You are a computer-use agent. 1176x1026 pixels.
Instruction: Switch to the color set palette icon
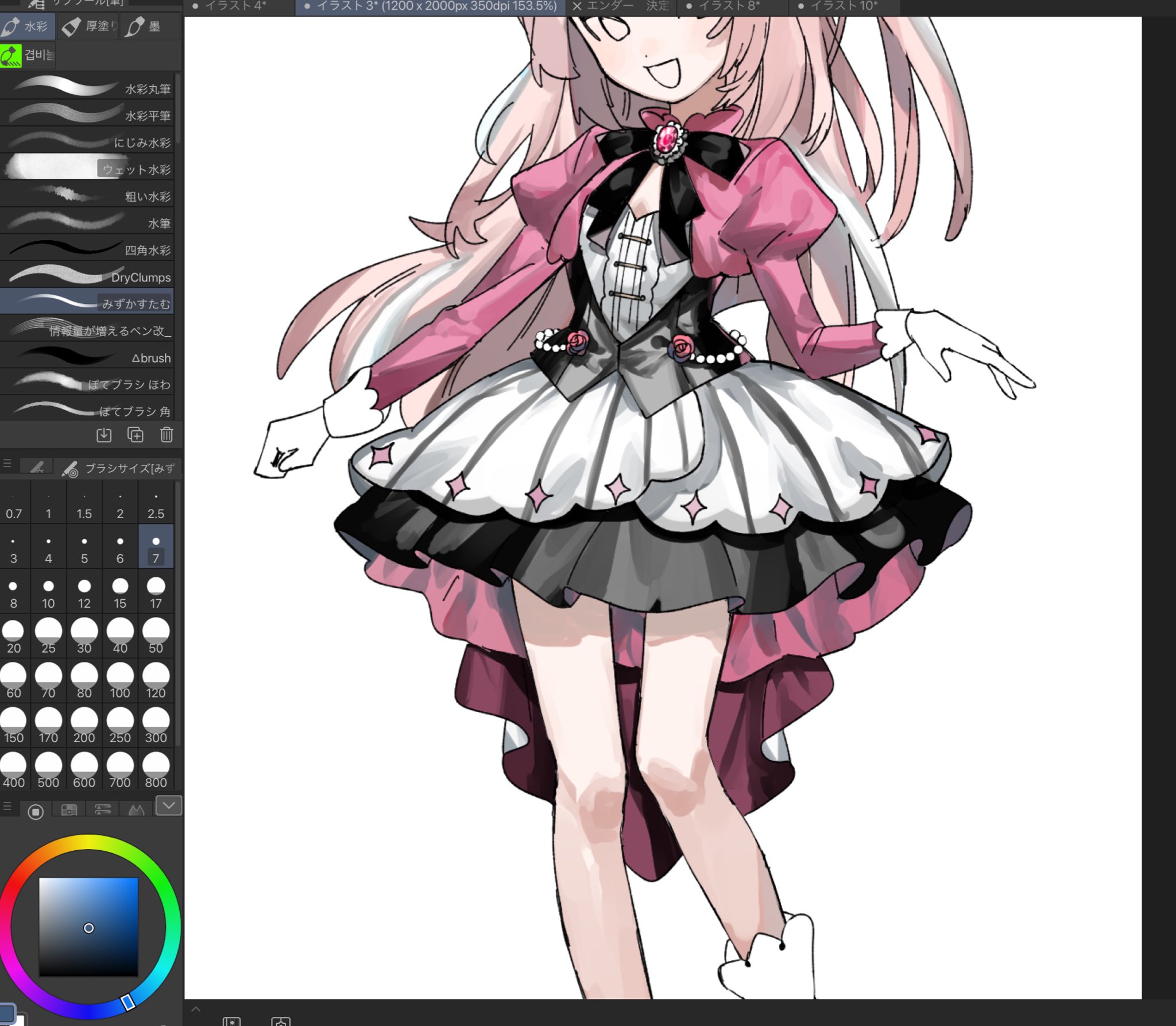[69, 810]
